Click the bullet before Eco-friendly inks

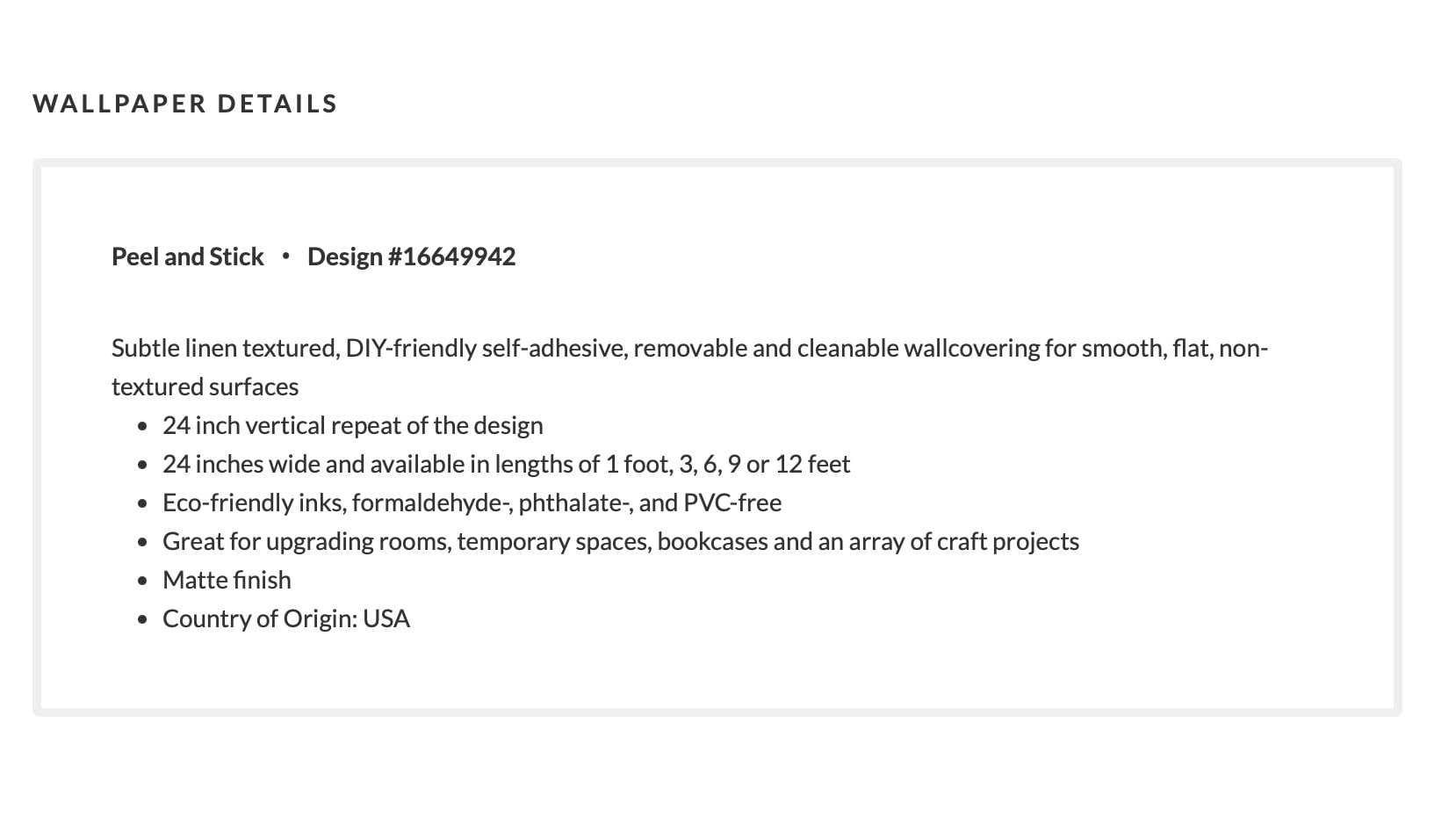coord(143,504)
